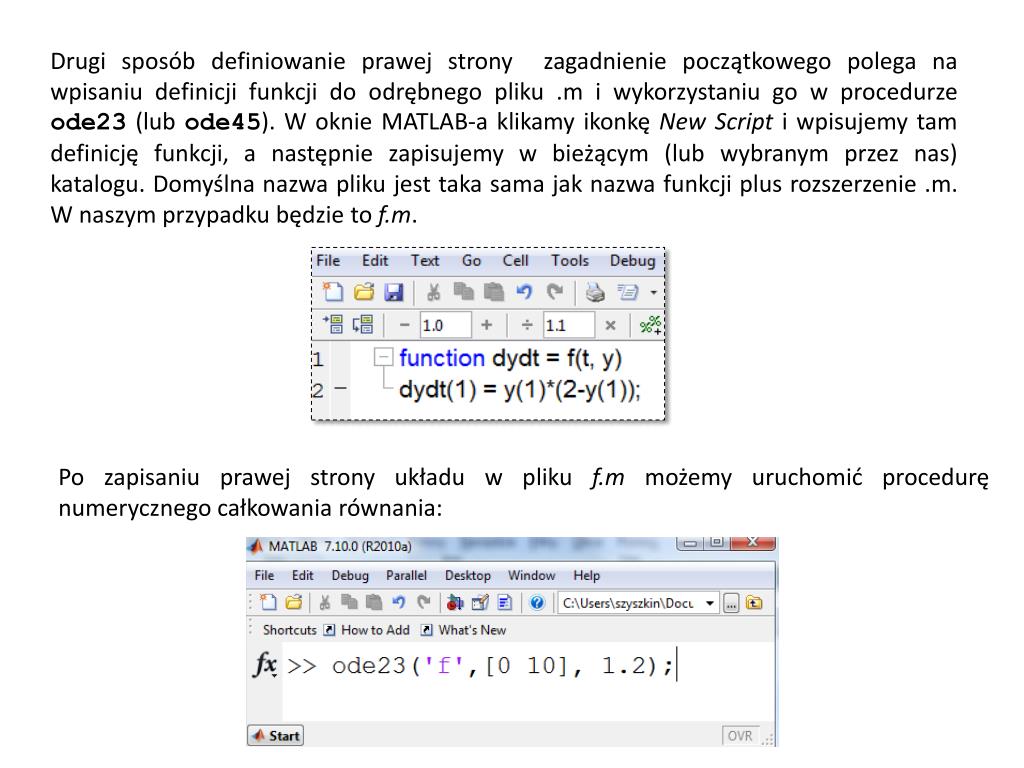Open the Help menu
The image size is (1024, 768).
586,576
